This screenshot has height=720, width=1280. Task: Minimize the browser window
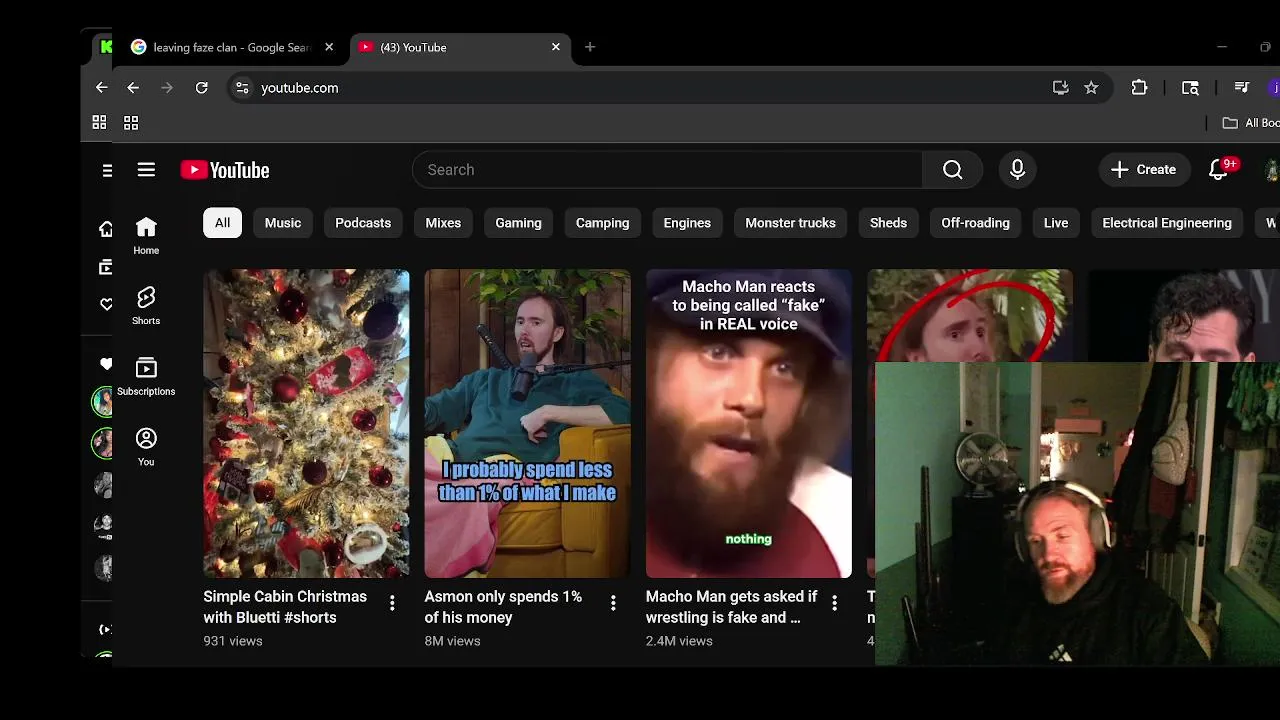tap(1221, 47)
